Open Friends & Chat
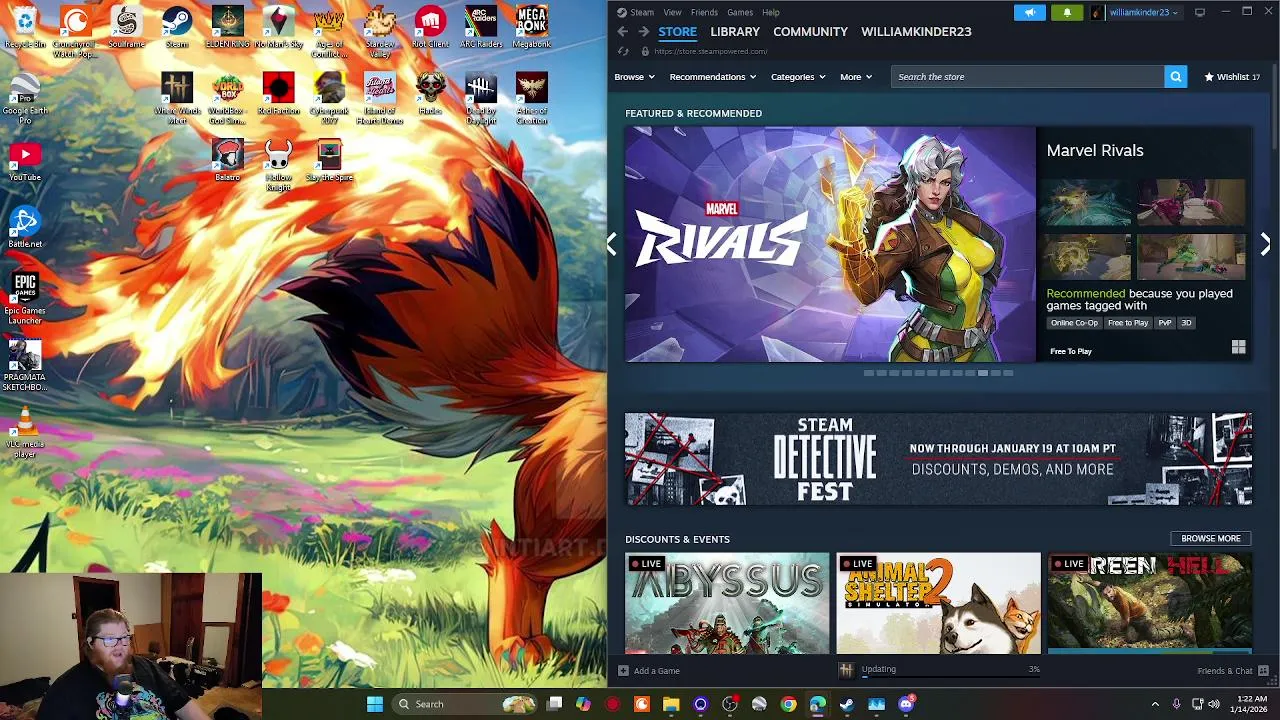This screenshot has height=720, width=1280. coord(1232,671)
